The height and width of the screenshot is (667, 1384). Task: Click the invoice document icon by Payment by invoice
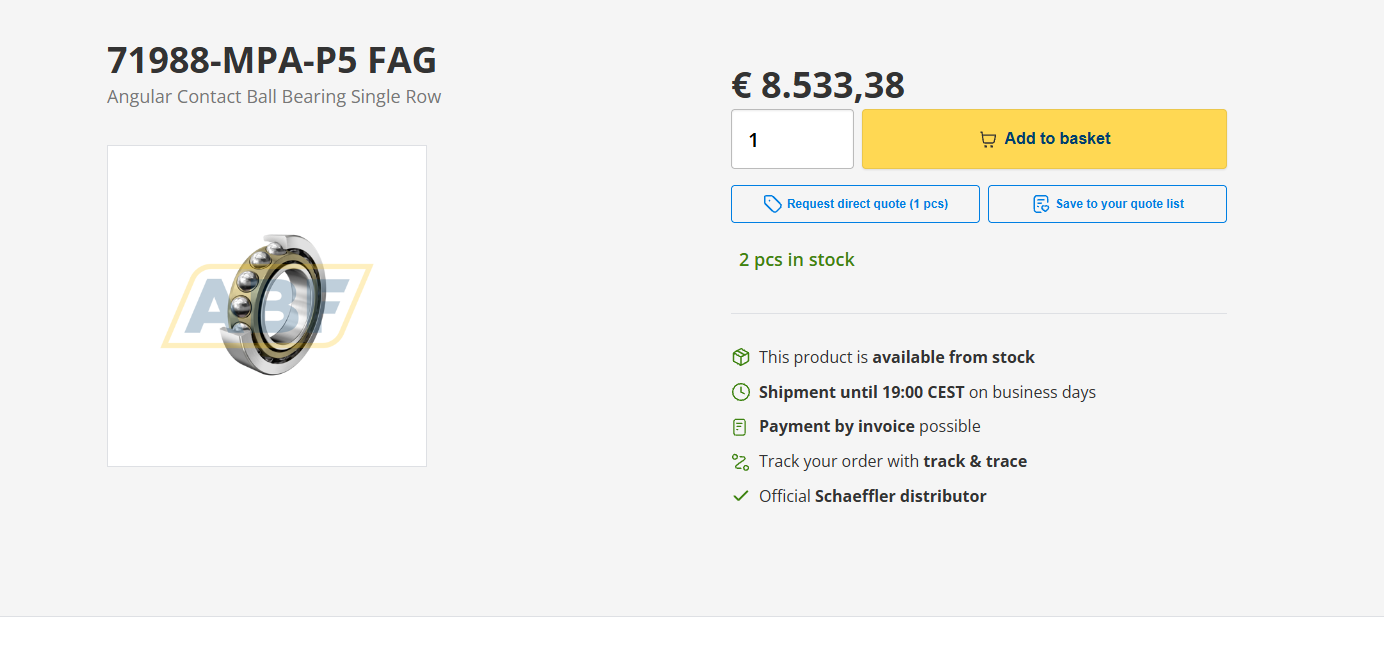point(740,427)
